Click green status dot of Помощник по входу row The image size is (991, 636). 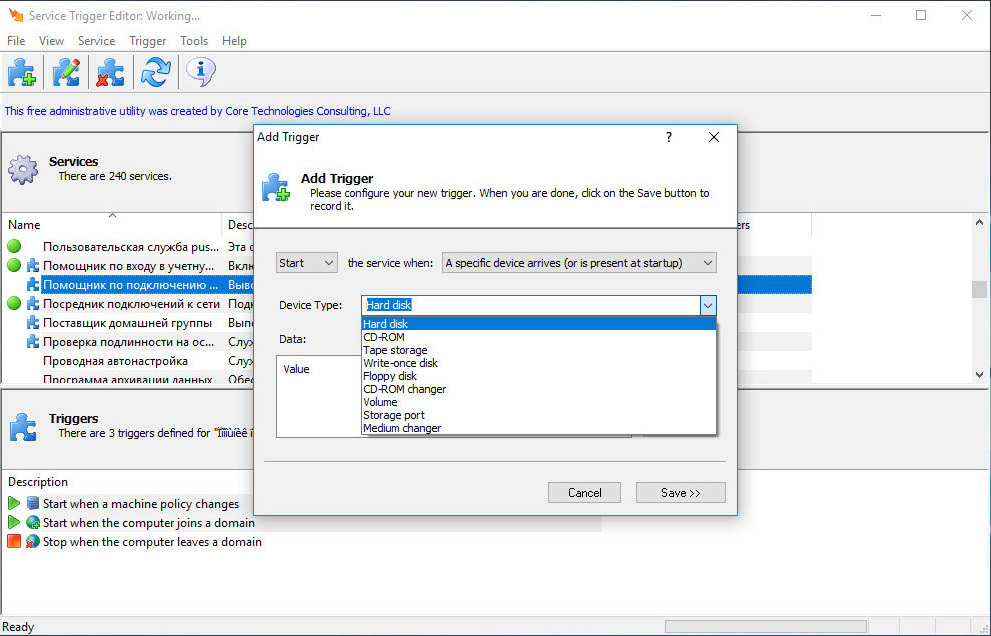[14, 265]
